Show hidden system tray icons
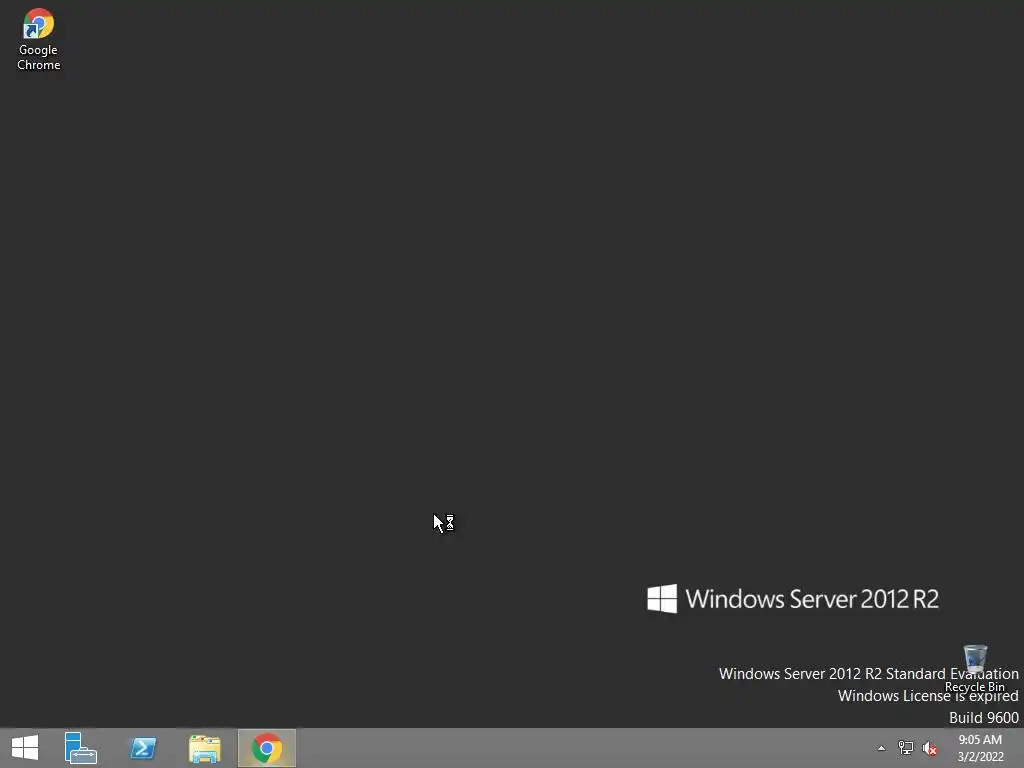The image size is (1024, 768). pos(882,748)
